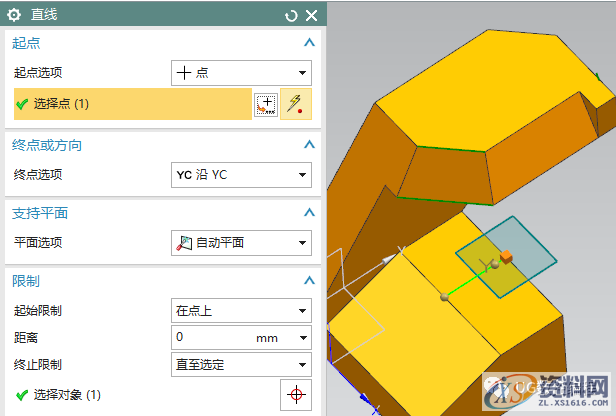Open the 终止限制 dropdown showing 直至选定
This screenshot has height=416, width=616.
click(241, 365)
